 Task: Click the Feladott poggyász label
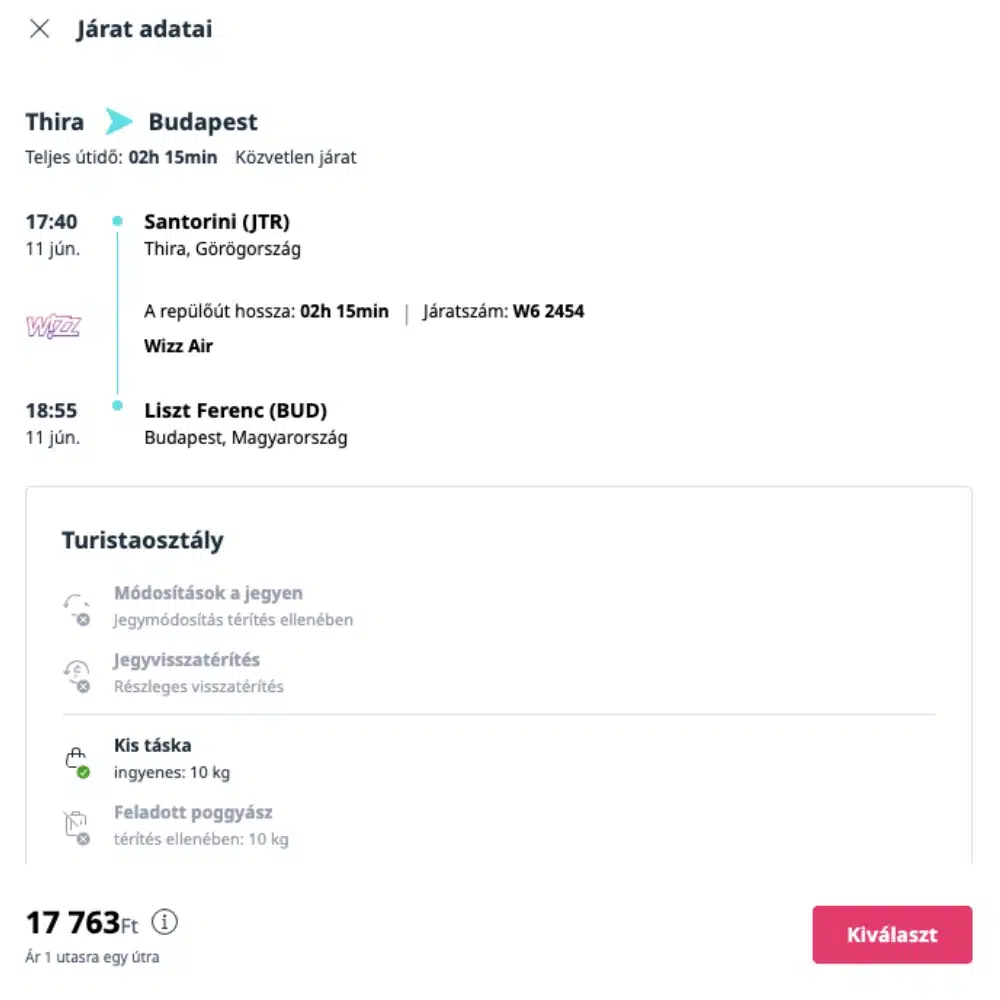click(x=193, y=812)
